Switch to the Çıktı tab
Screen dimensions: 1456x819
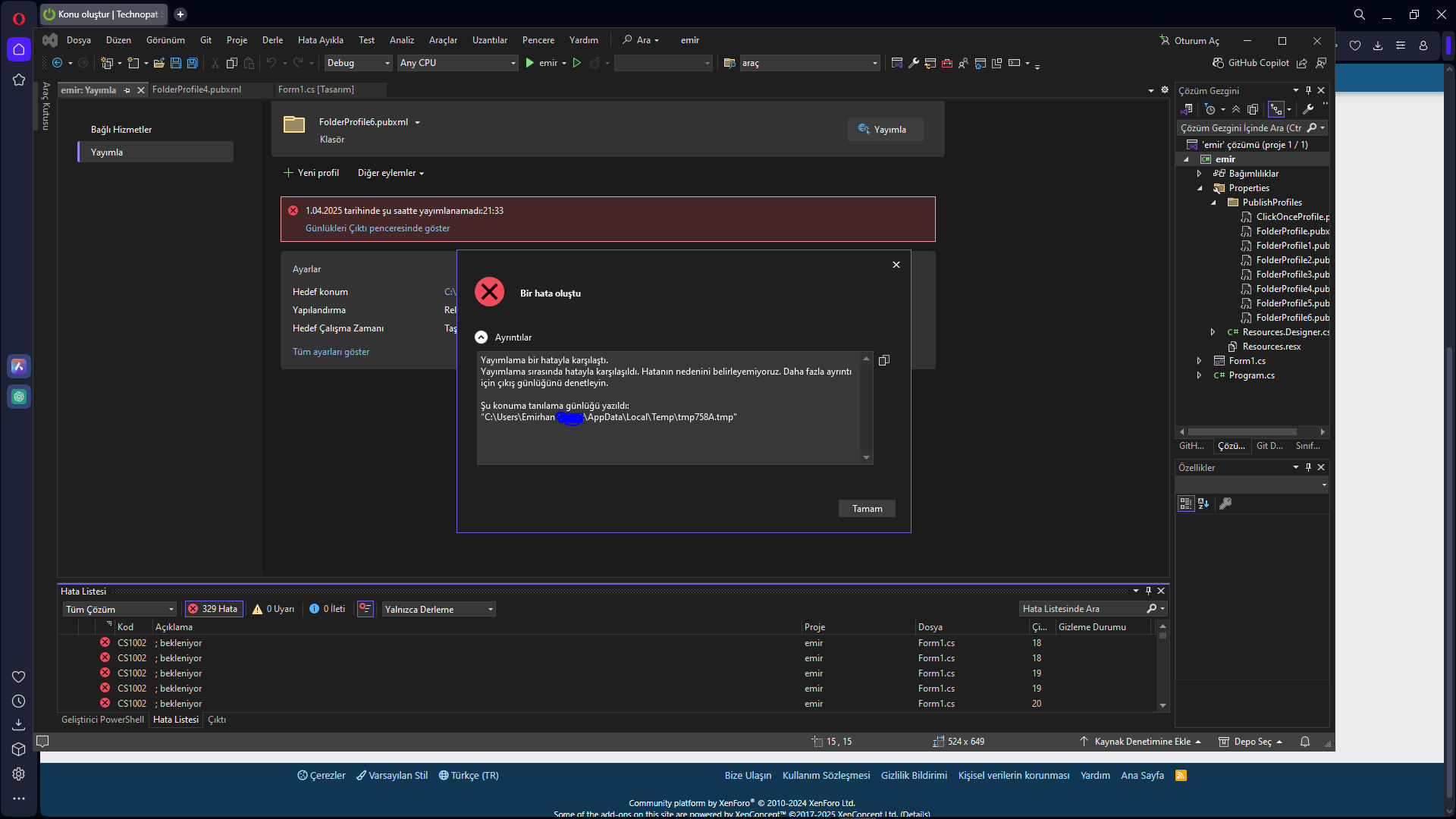pyautogui.click(x=217, y=720)
